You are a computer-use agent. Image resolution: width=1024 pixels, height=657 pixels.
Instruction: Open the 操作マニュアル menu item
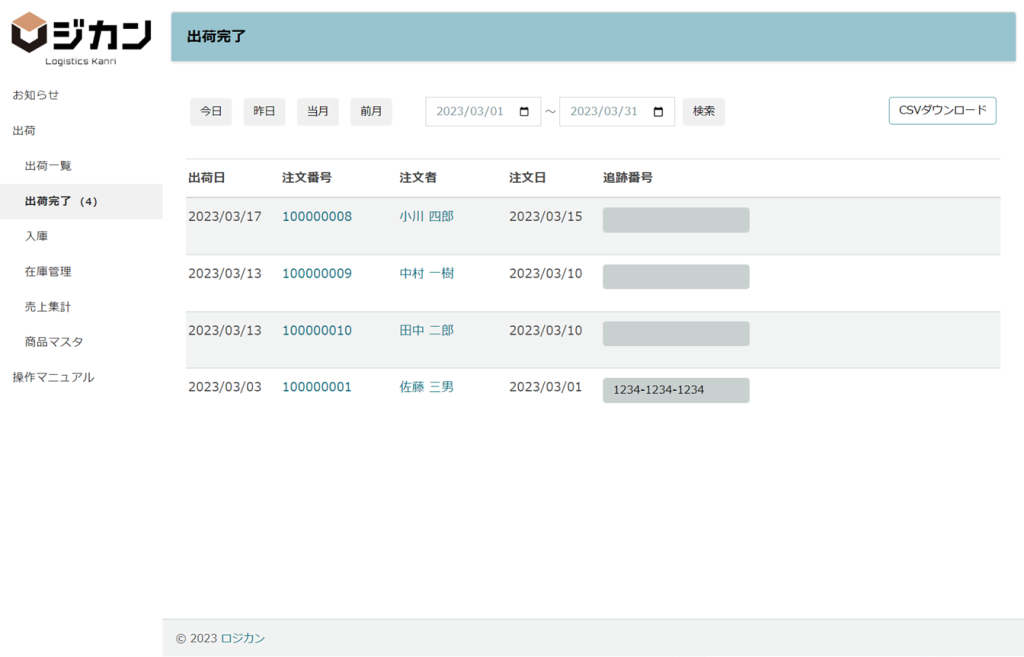click(53, 377)
